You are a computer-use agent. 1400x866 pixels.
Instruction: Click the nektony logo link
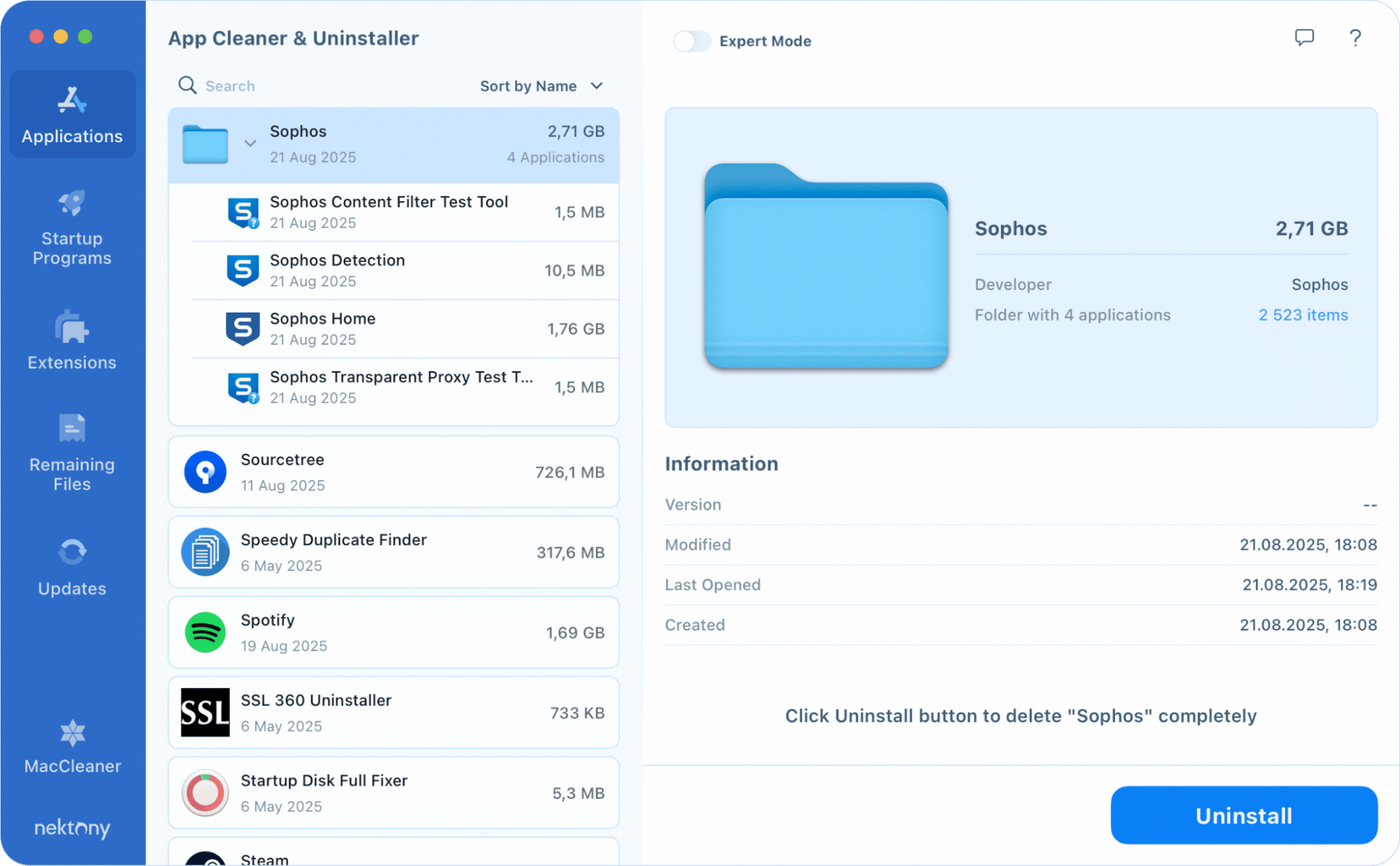[x=71, y=829]
